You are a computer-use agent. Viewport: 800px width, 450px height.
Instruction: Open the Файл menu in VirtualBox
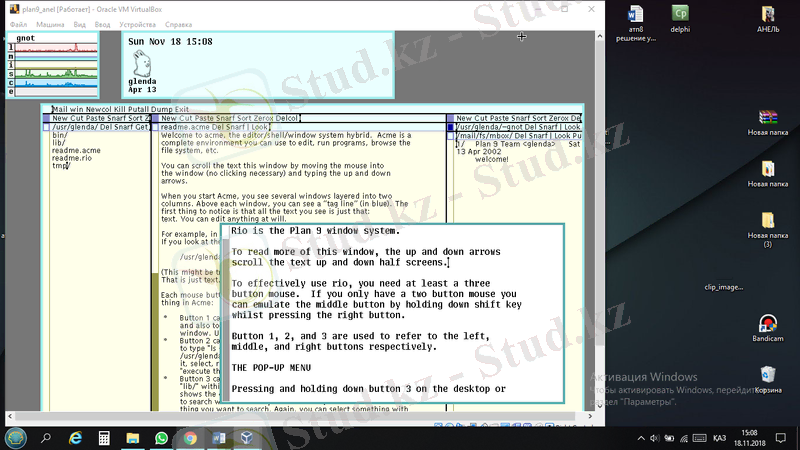coord(18,24)
